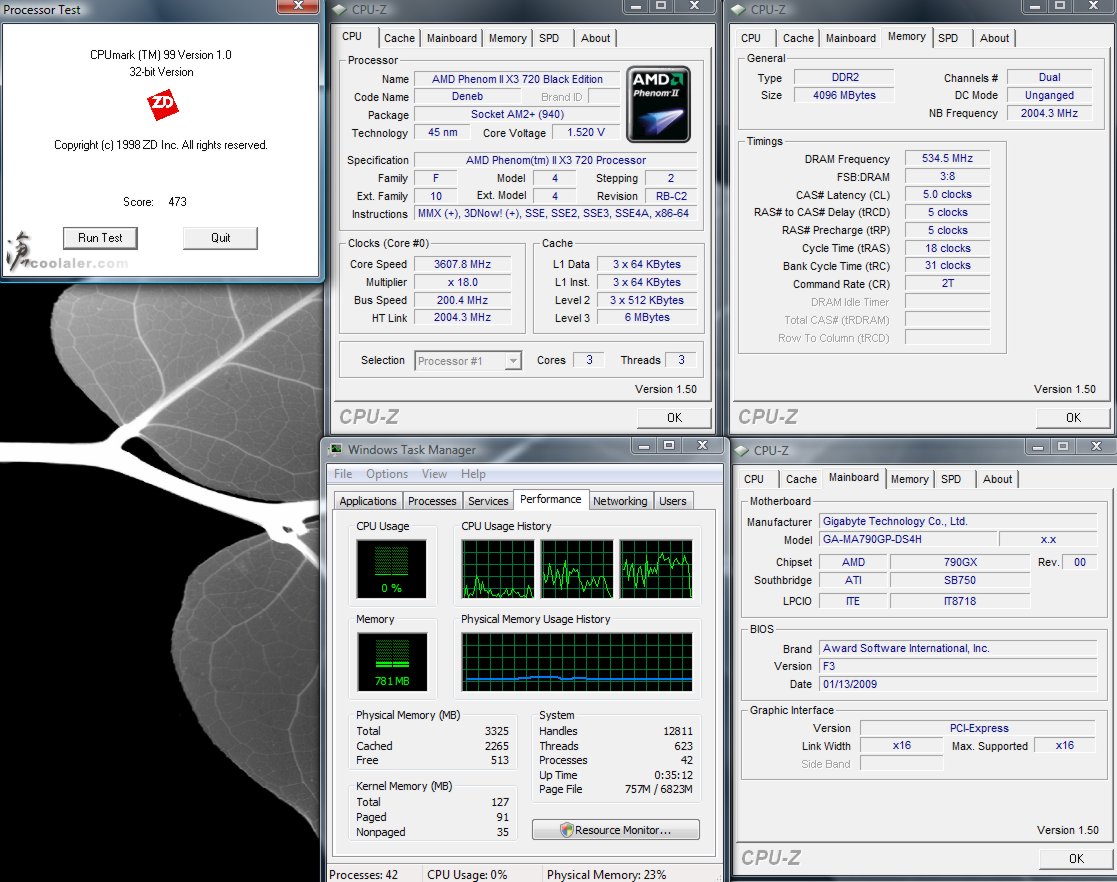
Task: Select About tab in top-right CPU-Z window
Action: pyautogui.click(x=994, y=38)
